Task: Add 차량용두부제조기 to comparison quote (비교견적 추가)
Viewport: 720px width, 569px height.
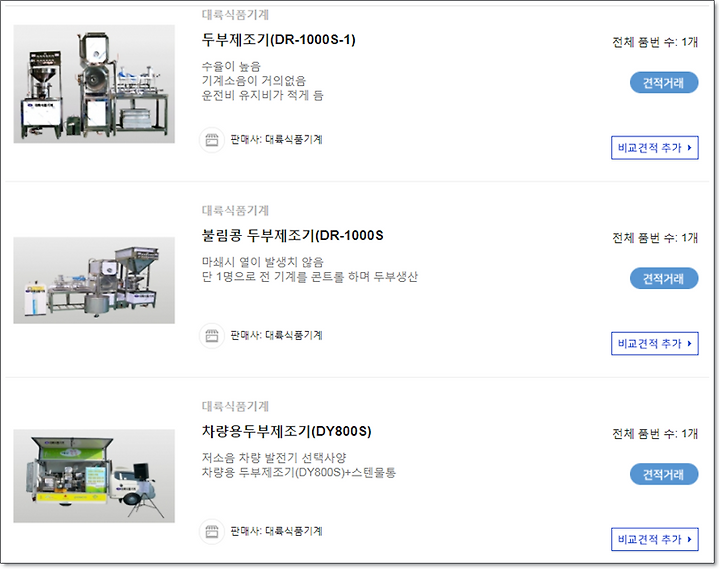Action: pos(654,539)
